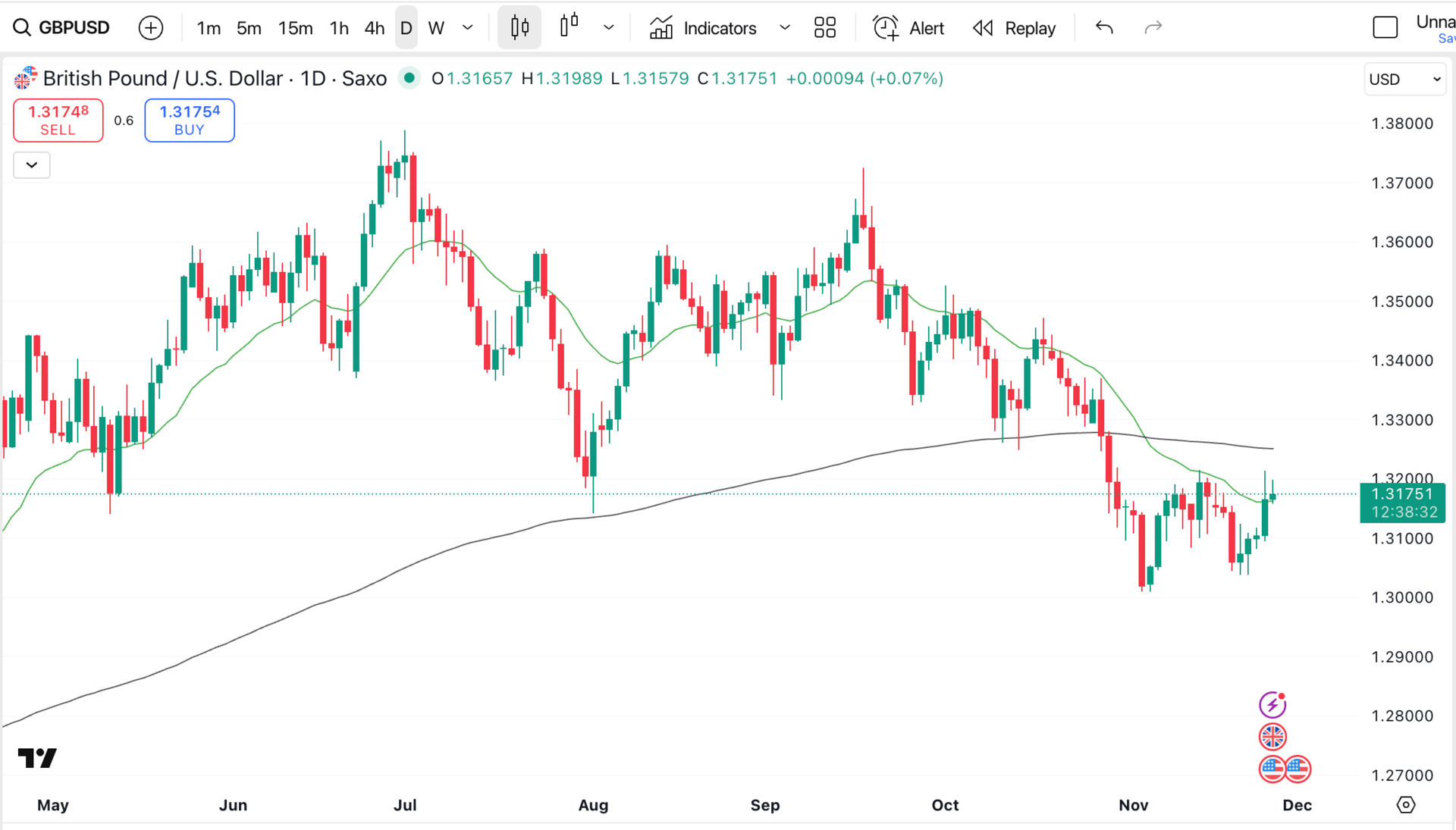Add a symbol with the plus circle icon
The width and height of the screenshot is (1456, 830).
click(151, 28)
